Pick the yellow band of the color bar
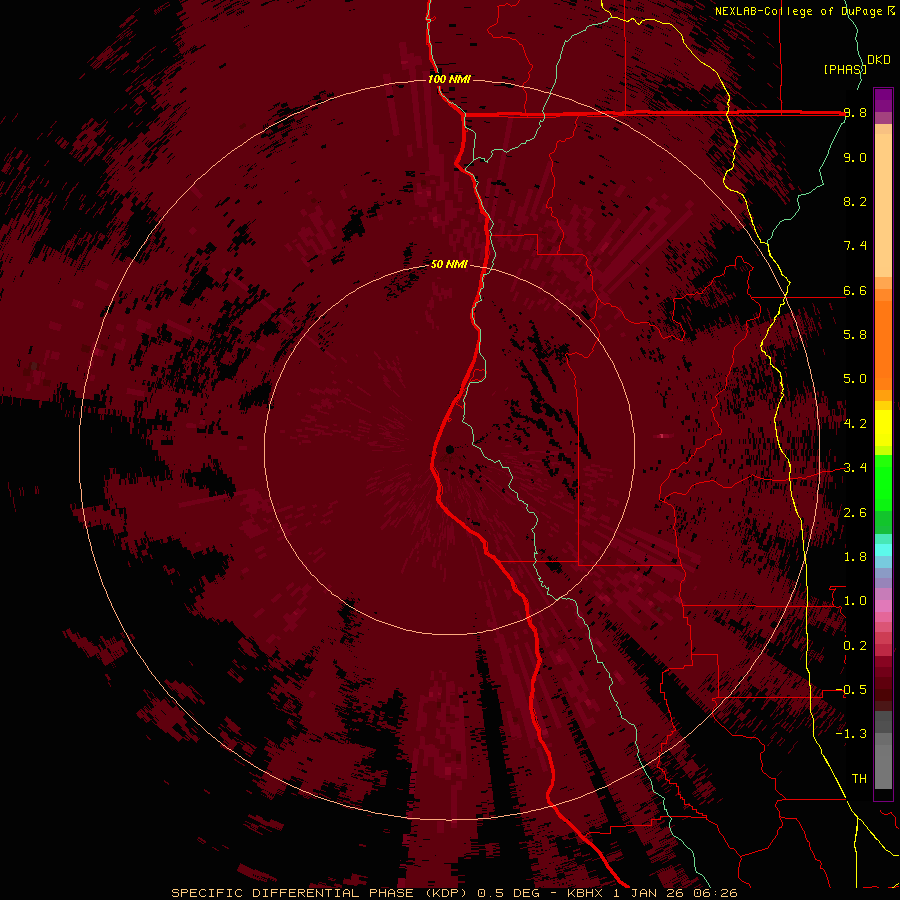This screenshot has height=900, width=900. tap(883, 428)
